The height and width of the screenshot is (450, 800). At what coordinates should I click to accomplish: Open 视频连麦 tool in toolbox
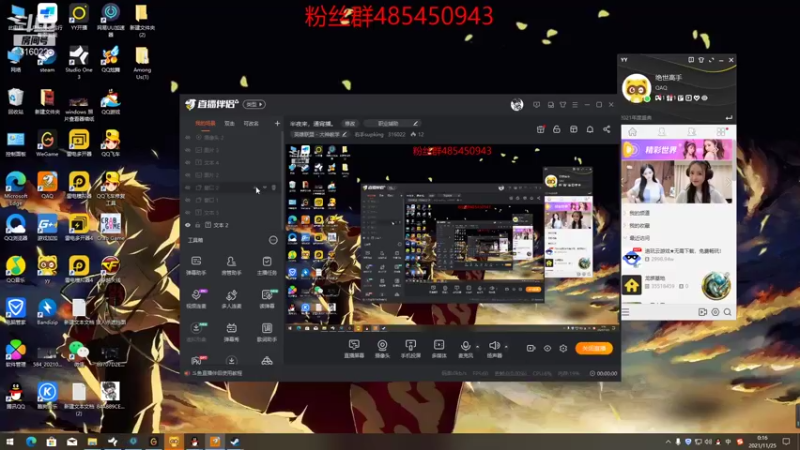pyautogui.click(x=196, y=299)
